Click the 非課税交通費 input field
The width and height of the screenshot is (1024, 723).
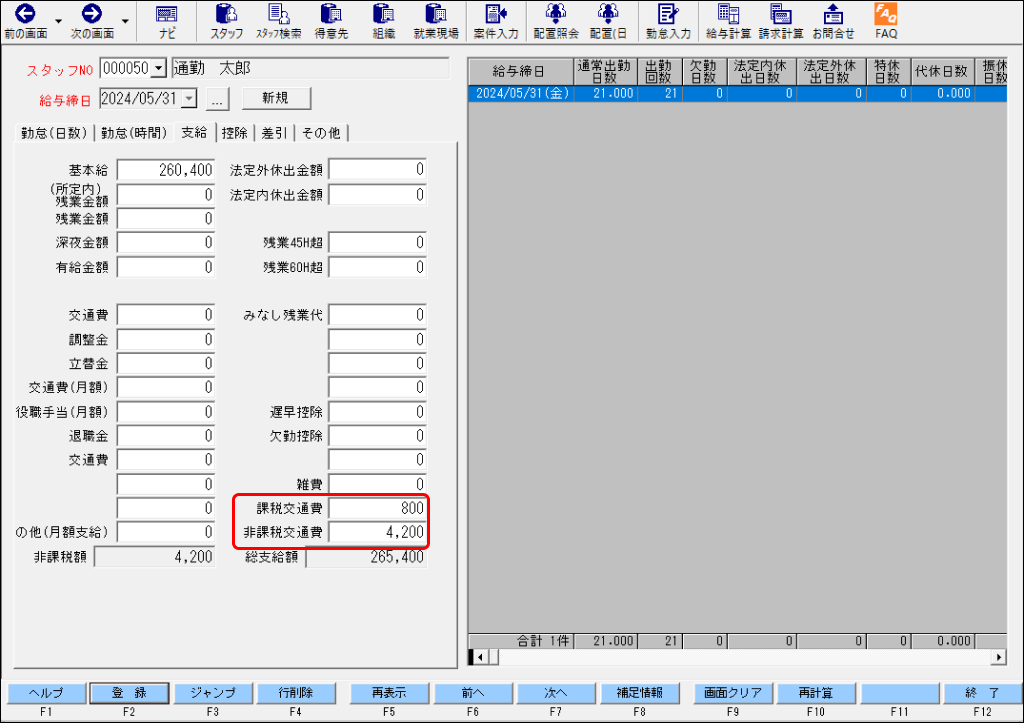pos(377,532)
